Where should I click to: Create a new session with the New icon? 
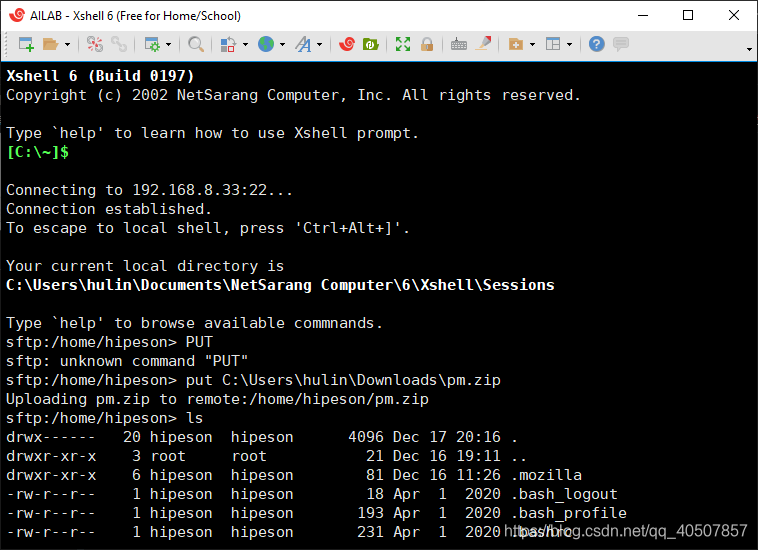pyautogui.click(x=26, y=44)
